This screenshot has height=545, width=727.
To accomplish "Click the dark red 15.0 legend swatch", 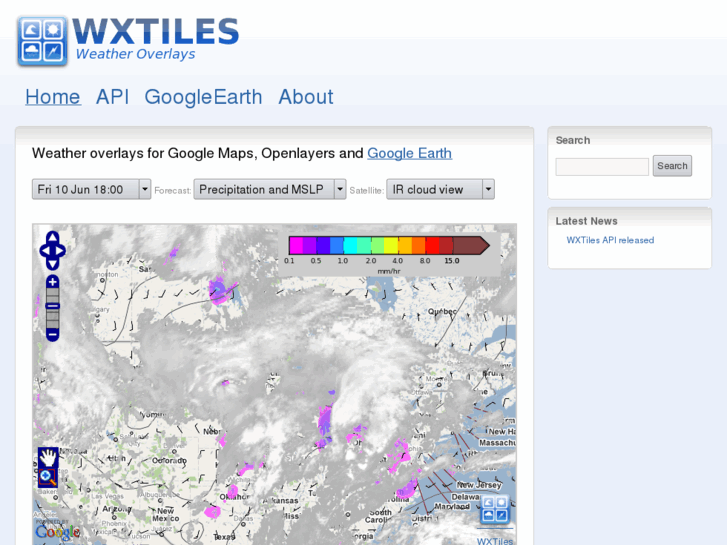I will pos(471,245).
